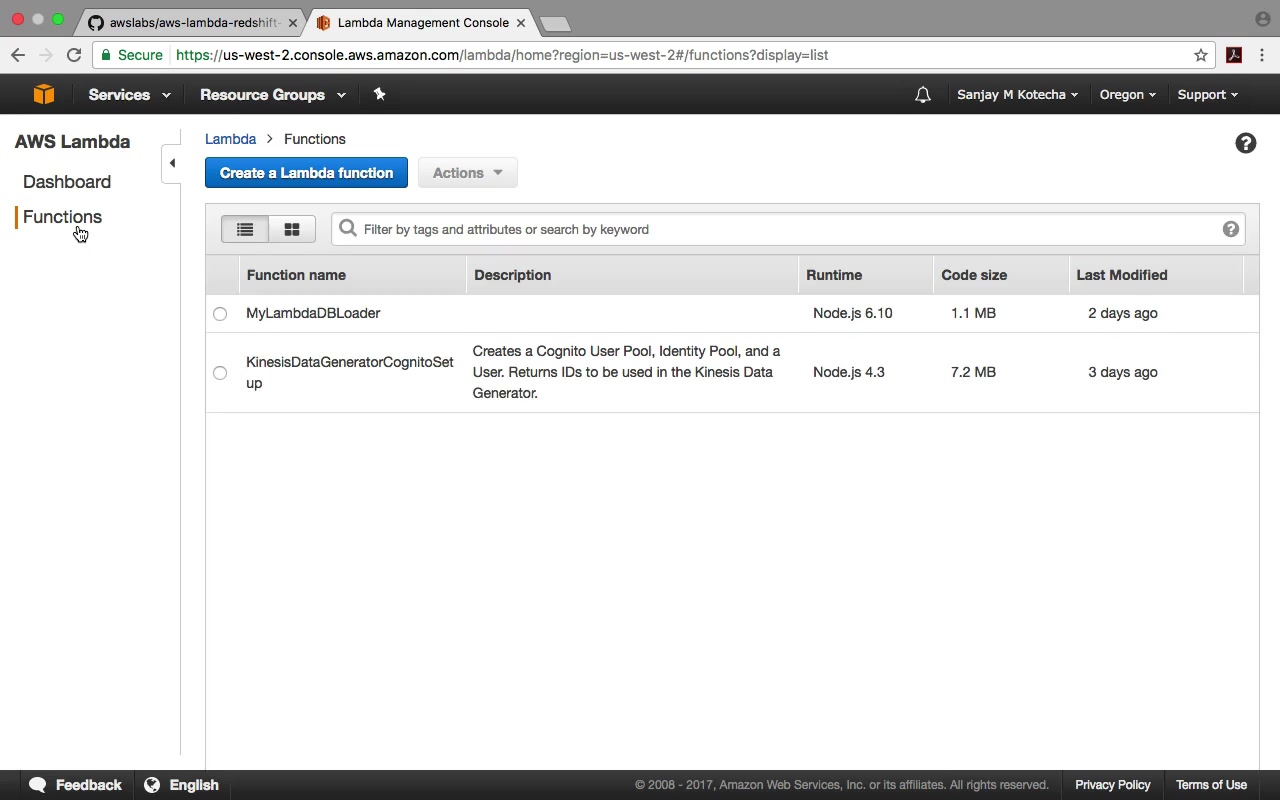This screenshot has height=800, width=1280.
Task: Select the MyLambdaDBLoader radio button
Action: [220, 314]
